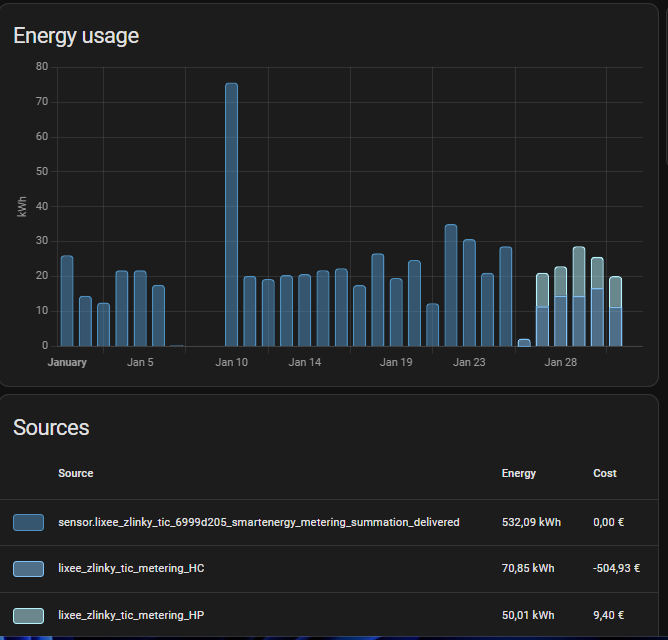Select the lixee_zlinky_tic_metering_HP source row
This screenshot has height=640, width=668.
point(131,615)
